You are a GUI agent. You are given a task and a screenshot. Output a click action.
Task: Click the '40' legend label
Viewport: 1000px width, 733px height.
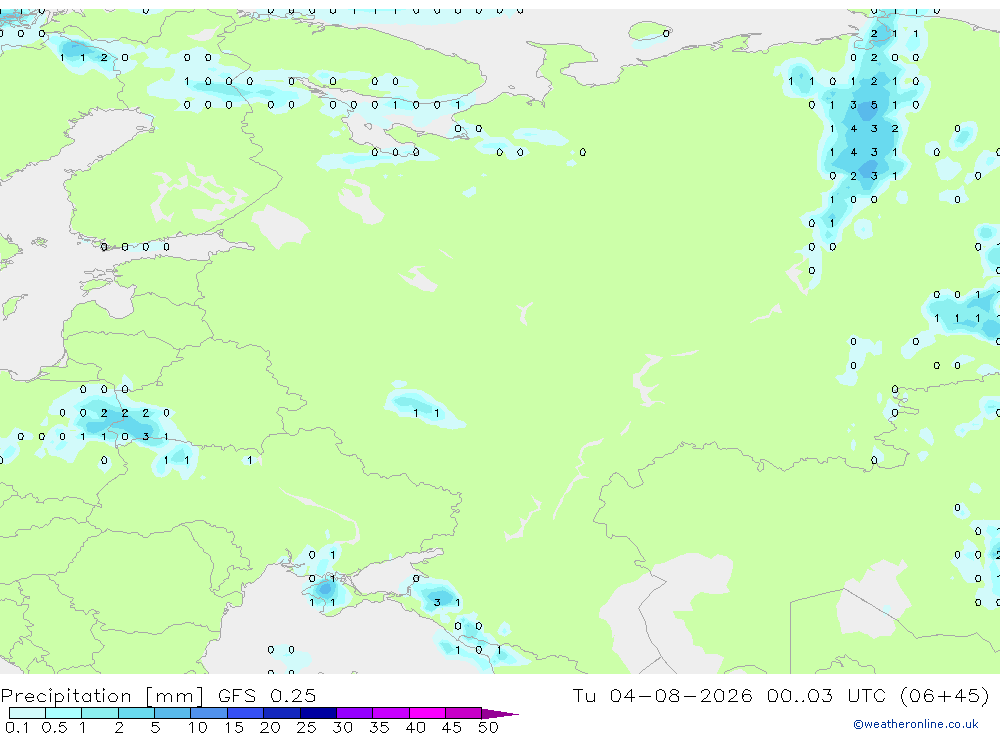click(x=415, y=727)
